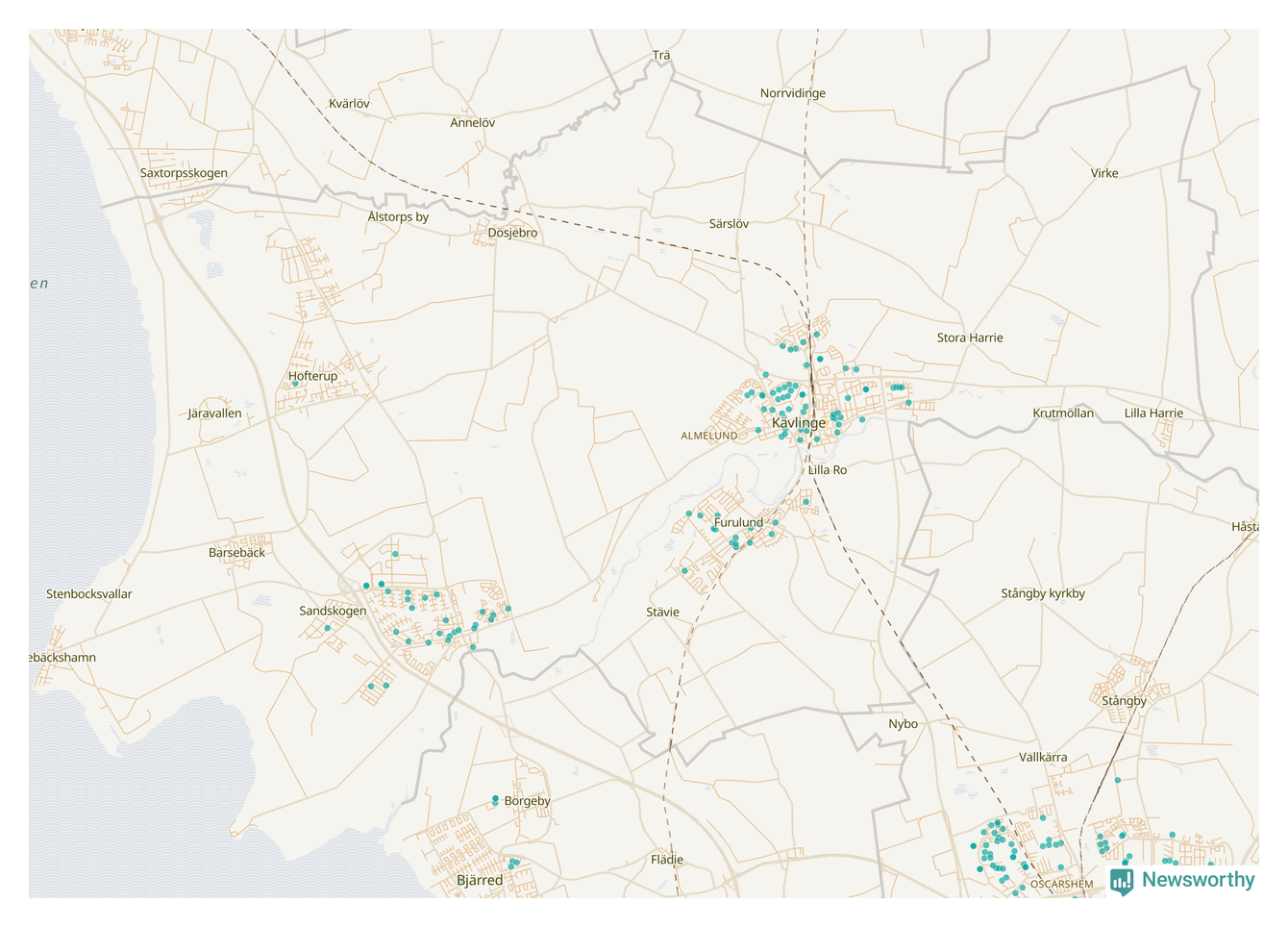Select the teal marker under Hofterup label

click(295, 384)
